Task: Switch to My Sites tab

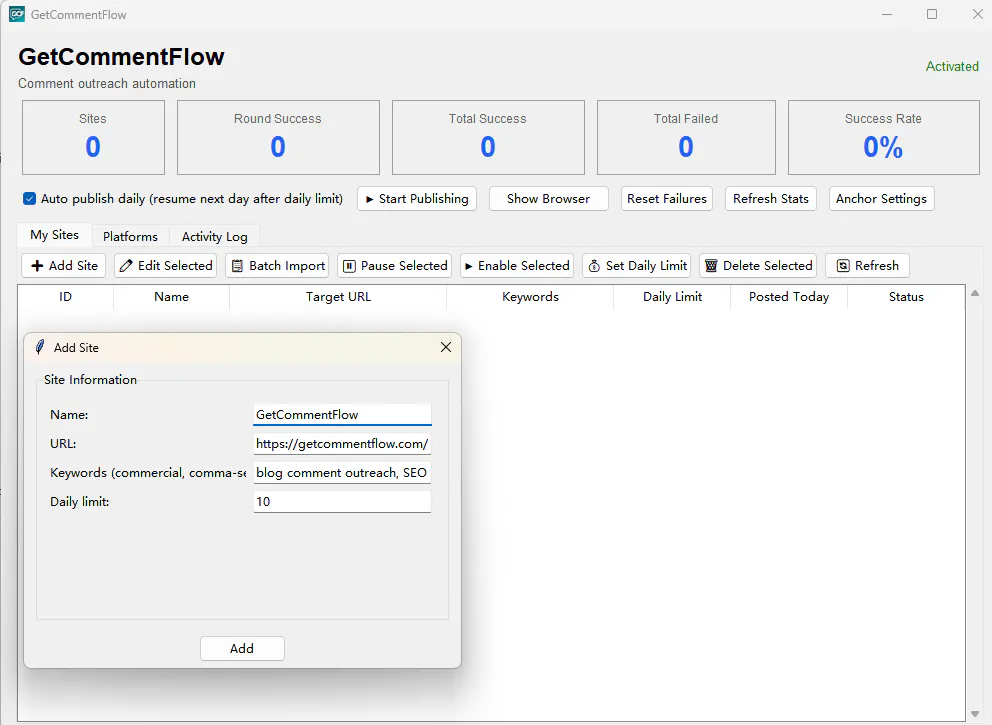Action: coord(54,235)
